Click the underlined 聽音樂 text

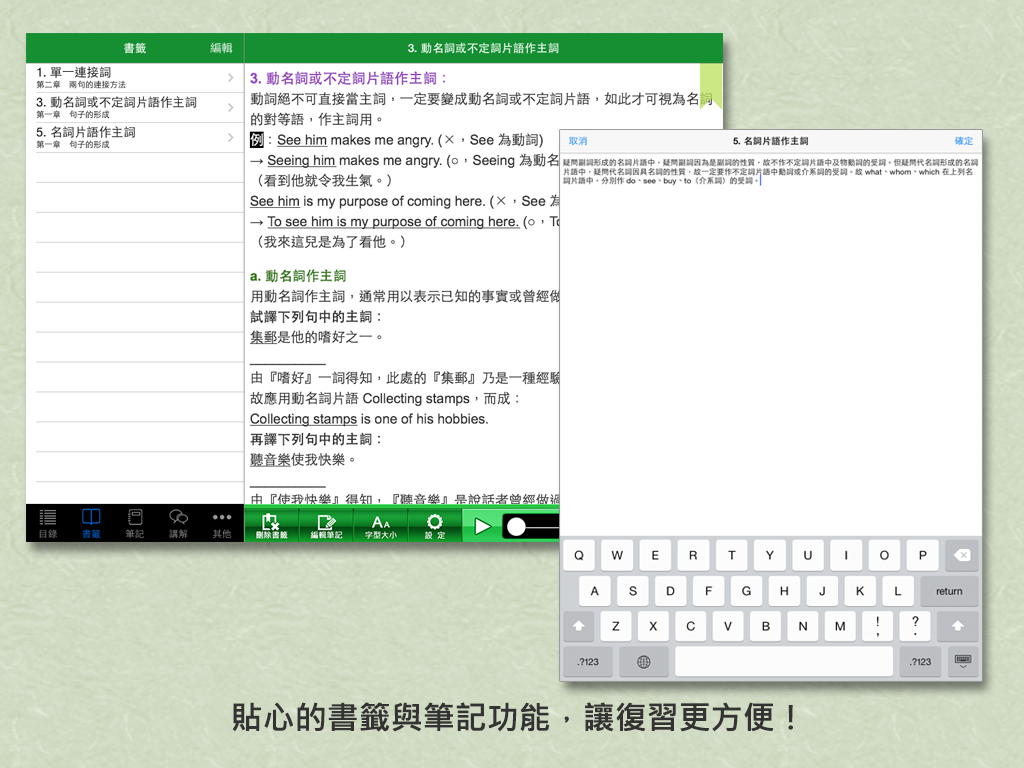click(270, 460)
